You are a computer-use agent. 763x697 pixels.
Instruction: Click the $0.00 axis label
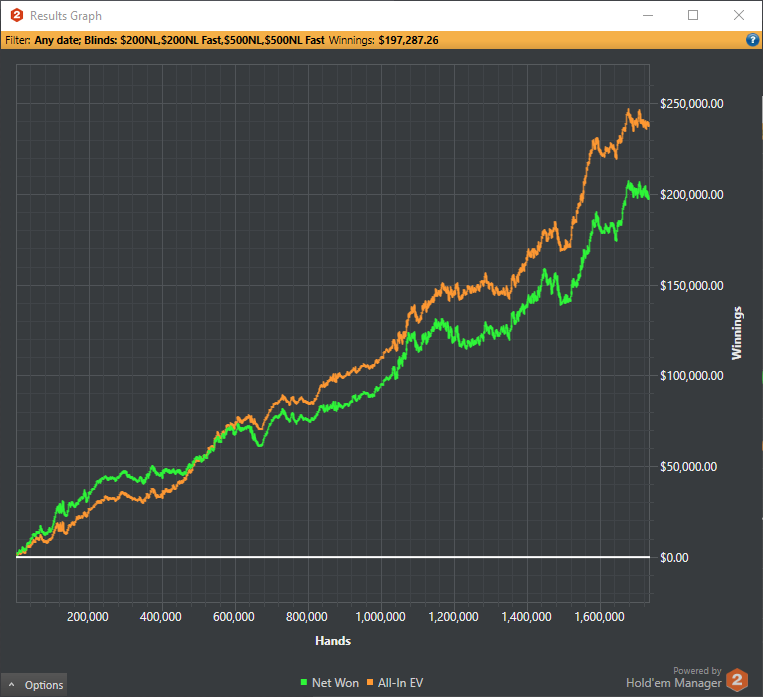674,558
